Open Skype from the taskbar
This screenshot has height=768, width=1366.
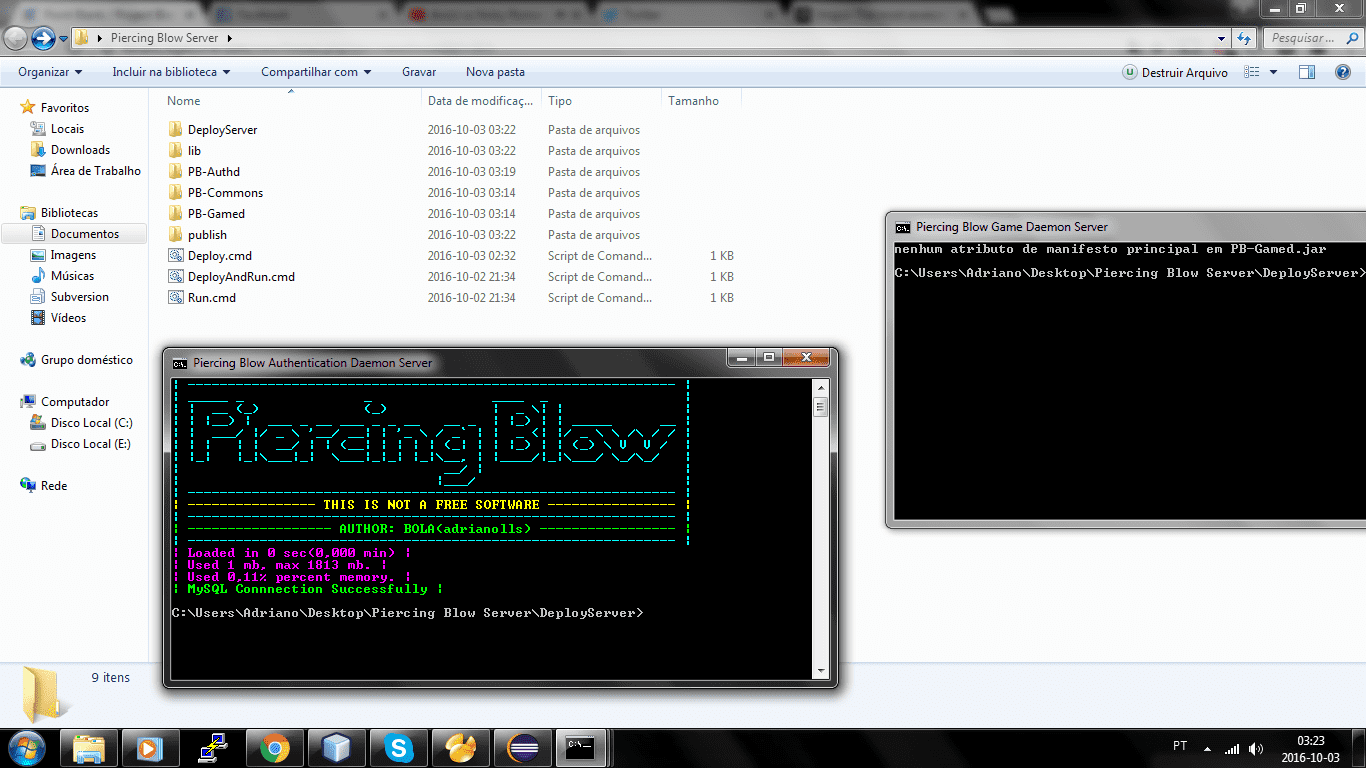[x=398, y=748]
